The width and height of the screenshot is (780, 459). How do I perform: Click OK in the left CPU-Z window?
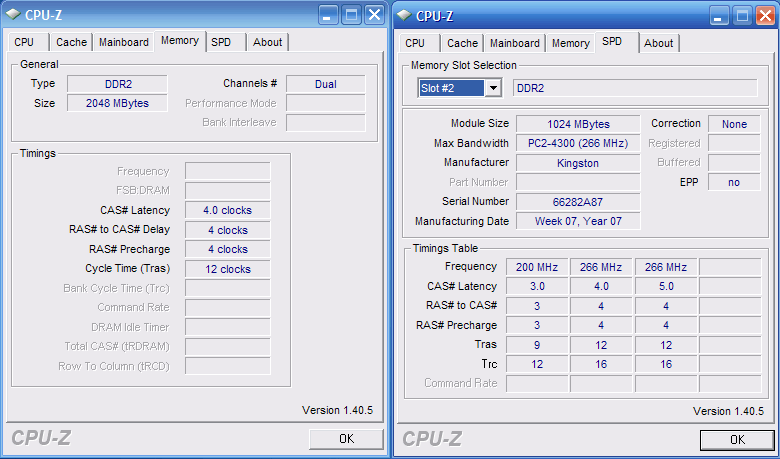[346, 439]
